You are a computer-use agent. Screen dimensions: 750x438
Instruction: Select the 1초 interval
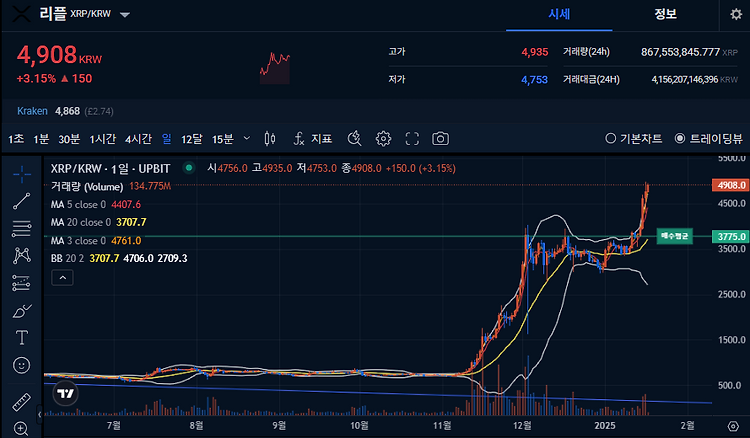[16, 139]
